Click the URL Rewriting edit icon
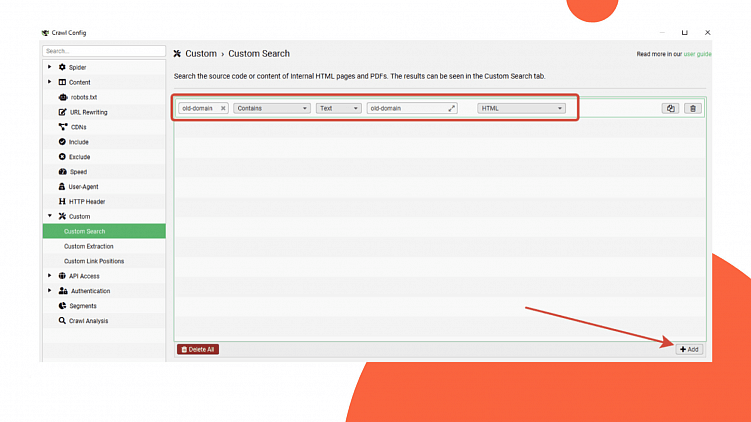 tap(62, 112)
